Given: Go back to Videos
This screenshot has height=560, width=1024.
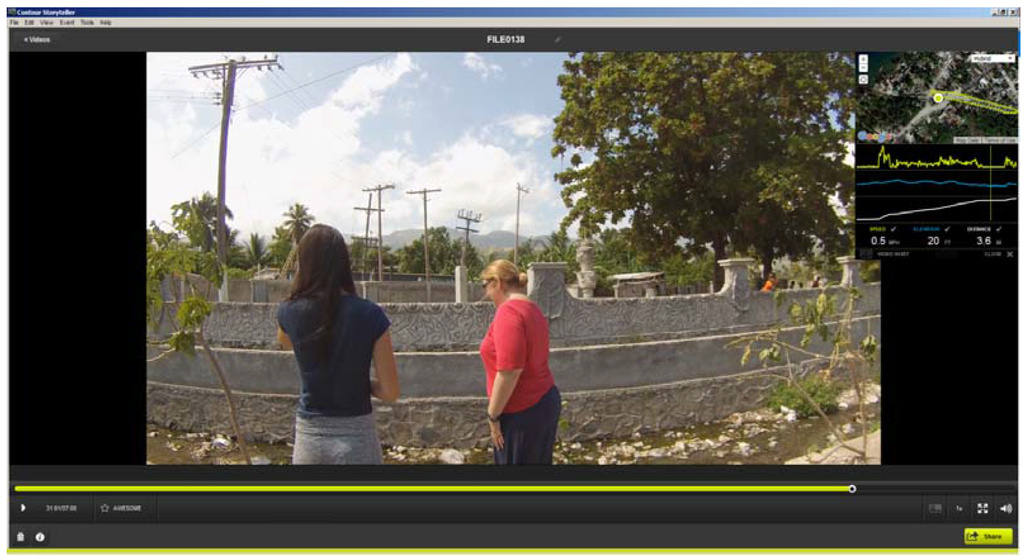Looking at the screenshot, I should pos(37,39).
